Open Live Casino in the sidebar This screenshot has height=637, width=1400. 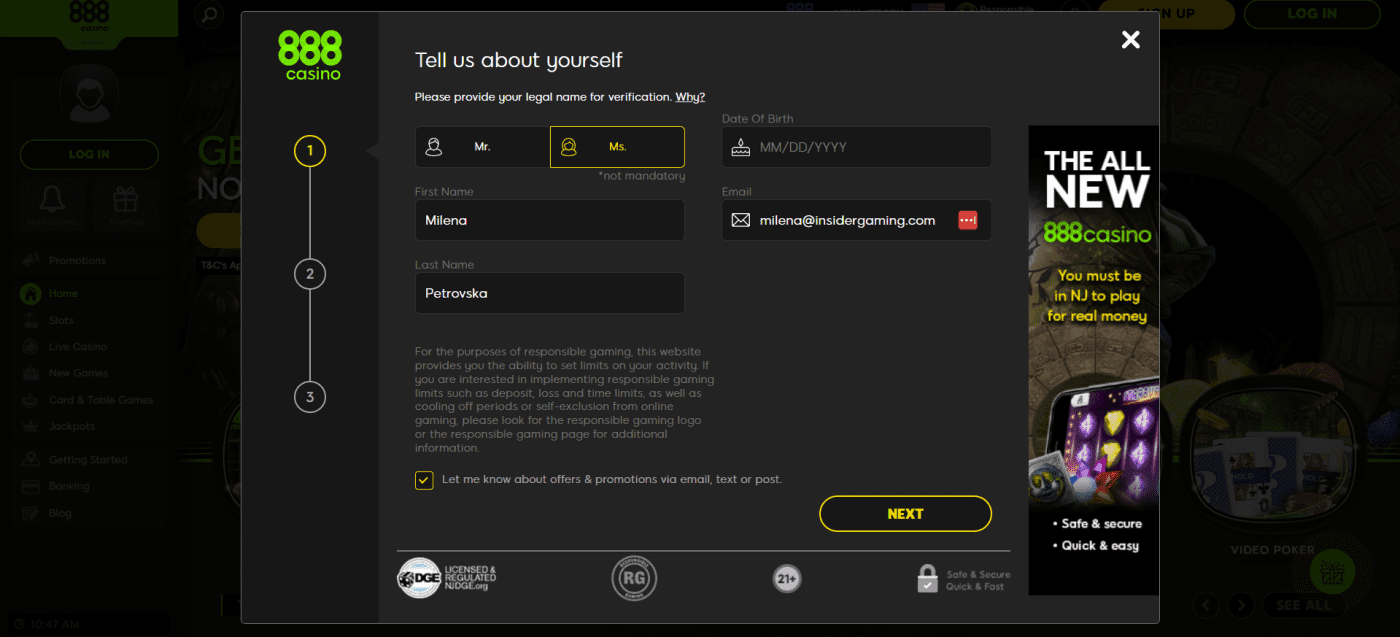(x=78, y=347)
